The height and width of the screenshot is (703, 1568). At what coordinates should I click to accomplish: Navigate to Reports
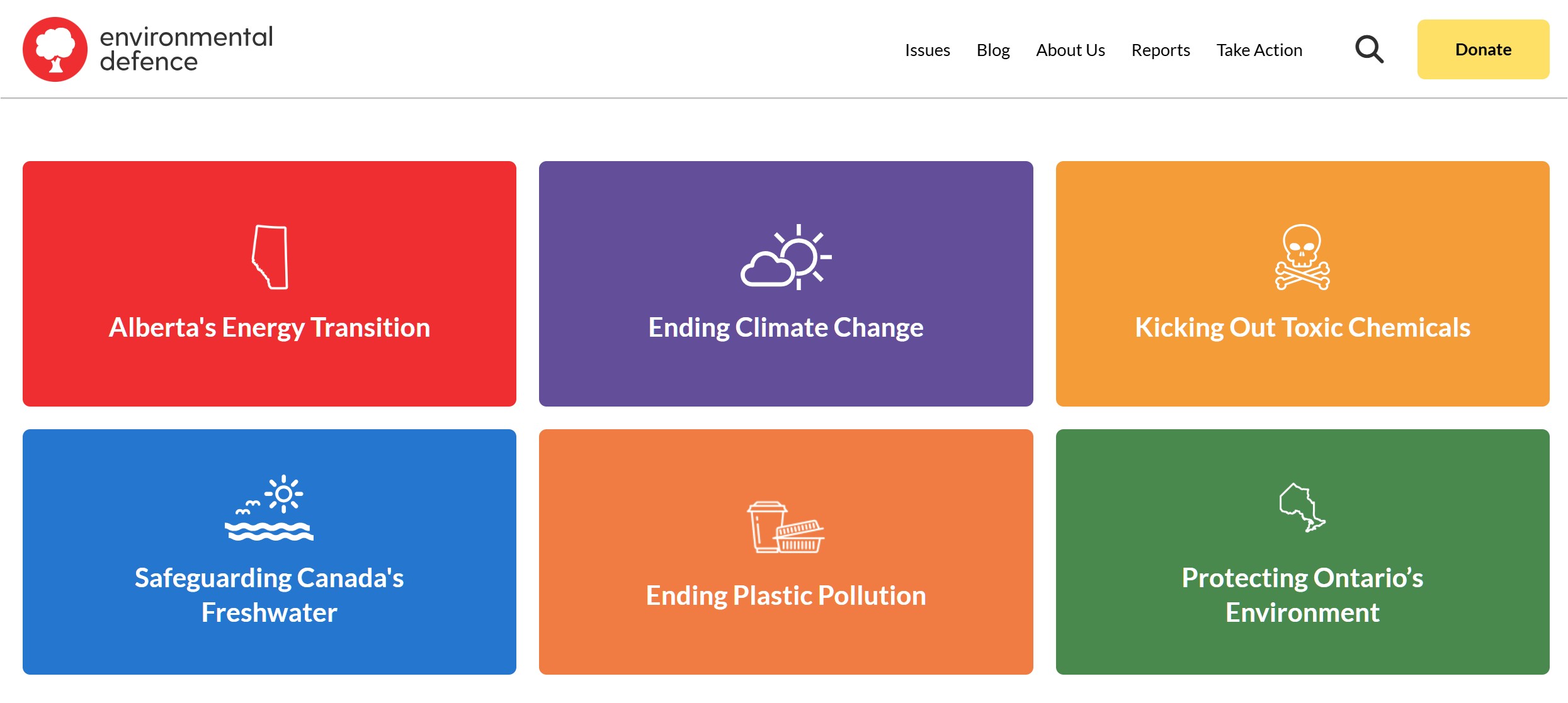tap(1161, 50)
